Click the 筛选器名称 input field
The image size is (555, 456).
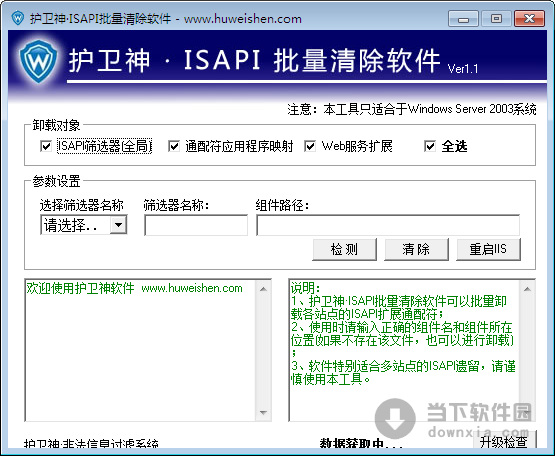point(196,225)
